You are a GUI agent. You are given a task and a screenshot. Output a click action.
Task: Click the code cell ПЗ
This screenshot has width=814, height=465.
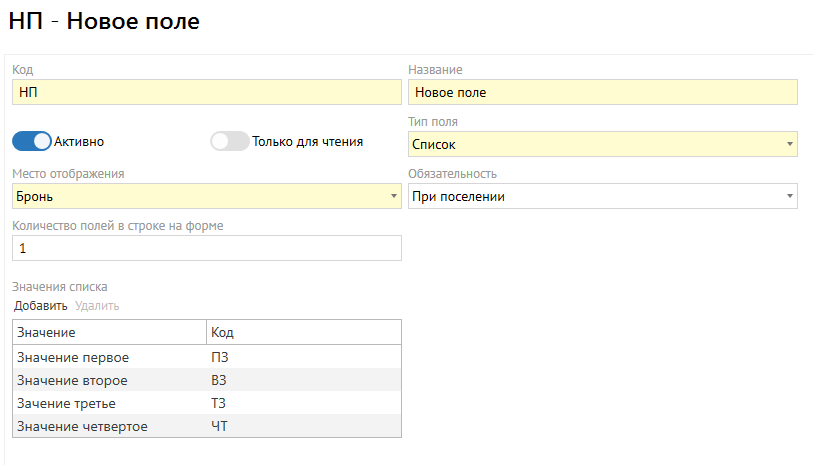pos(302,357)
